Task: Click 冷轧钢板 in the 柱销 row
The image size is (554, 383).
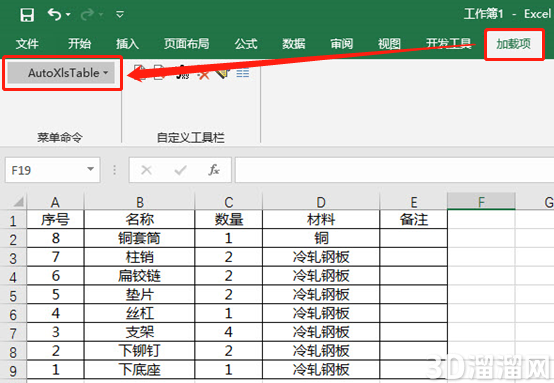Action: coord(321,257)
